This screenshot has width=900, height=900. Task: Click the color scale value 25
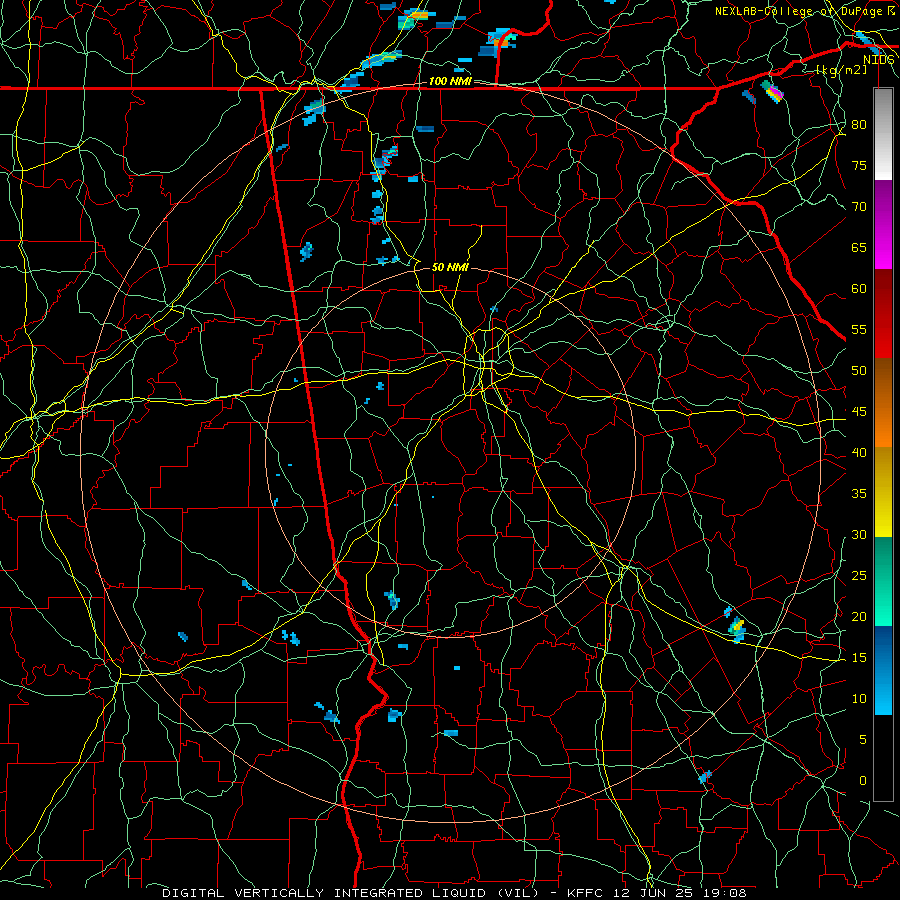859,576
